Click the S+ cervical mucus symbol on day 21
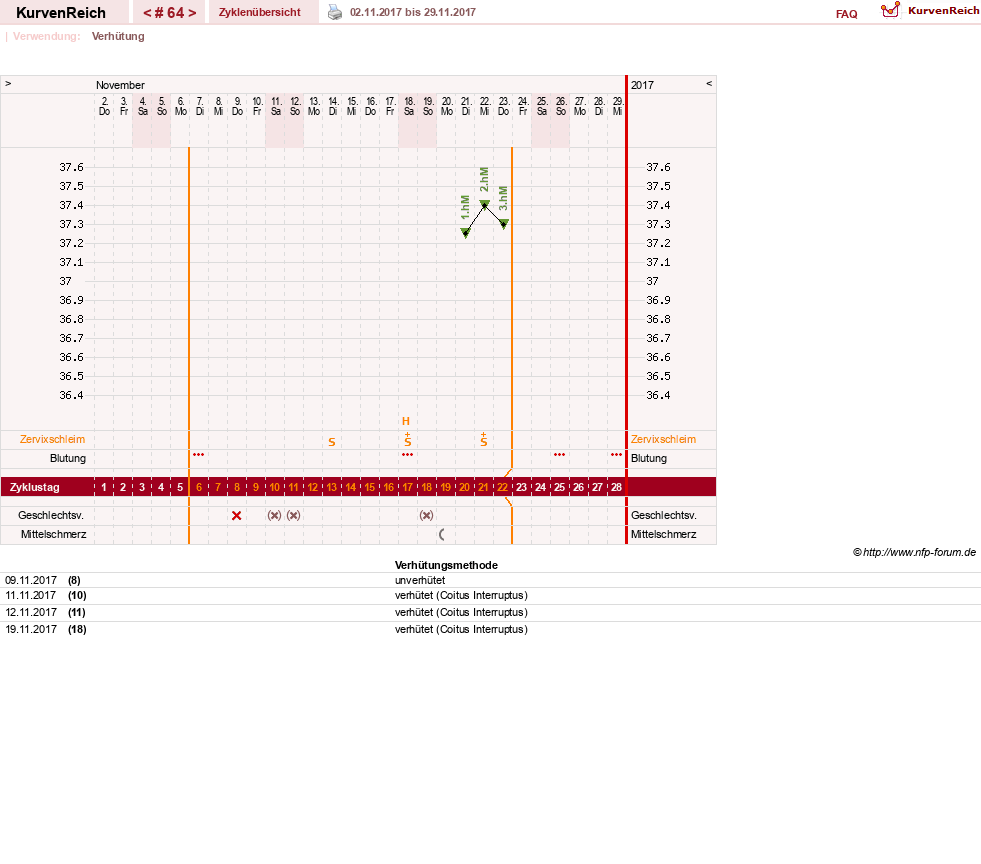The height and width of the screenshot is (864, 981). (x=484, y=439)
